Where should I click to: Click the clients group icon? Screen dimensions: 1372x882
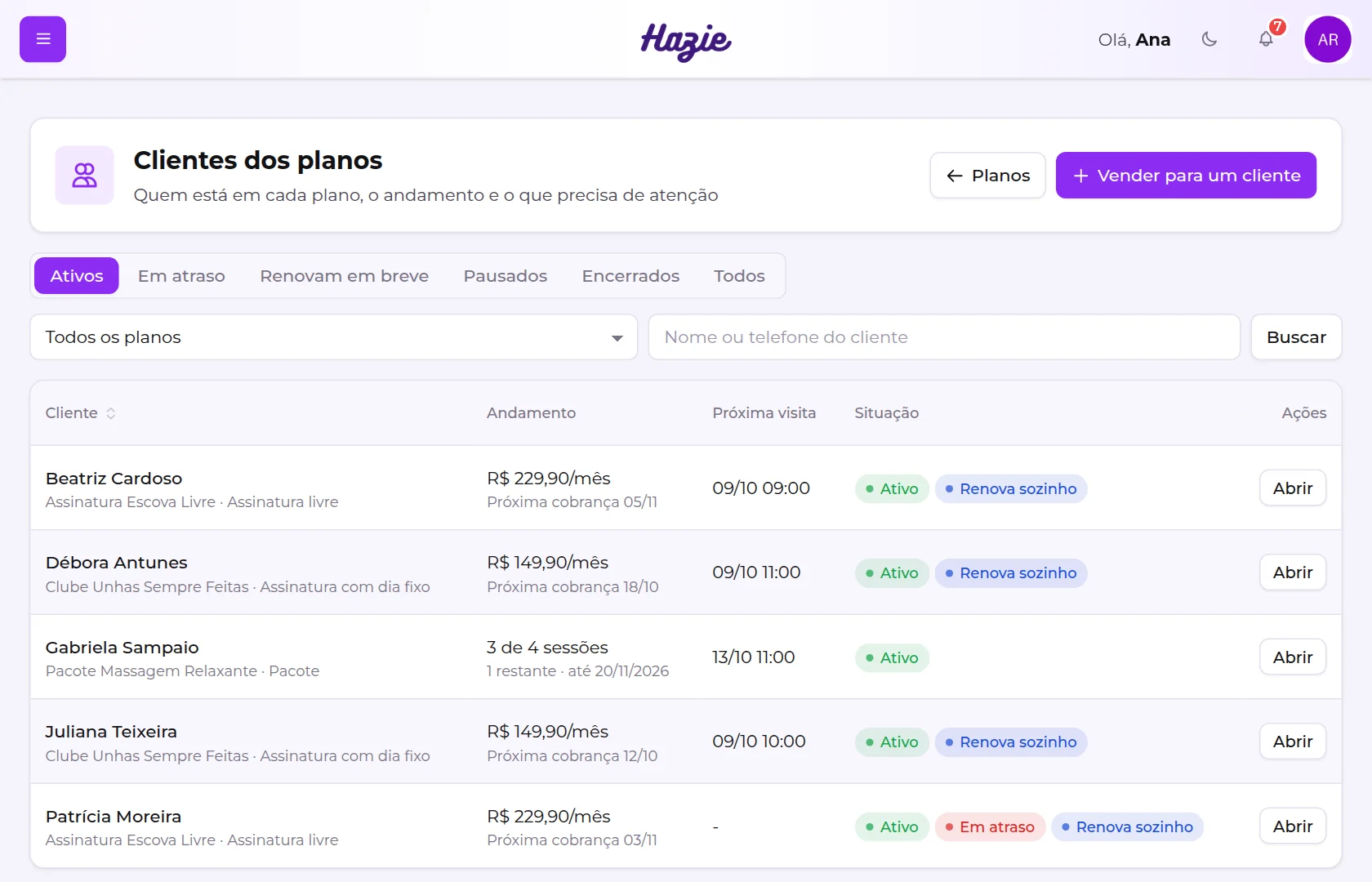coord(85,175)
